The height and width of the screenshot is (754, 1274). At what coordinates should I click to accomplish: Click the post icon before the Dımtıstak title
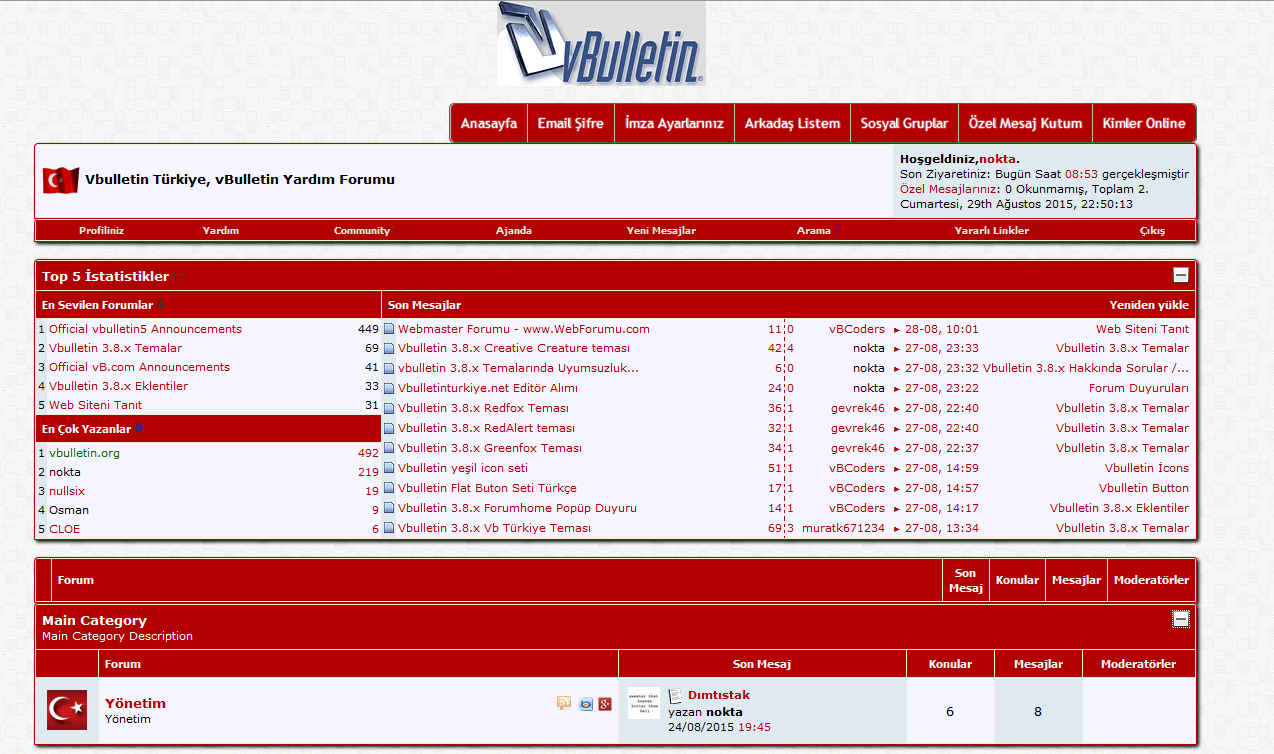coord(675,695)
